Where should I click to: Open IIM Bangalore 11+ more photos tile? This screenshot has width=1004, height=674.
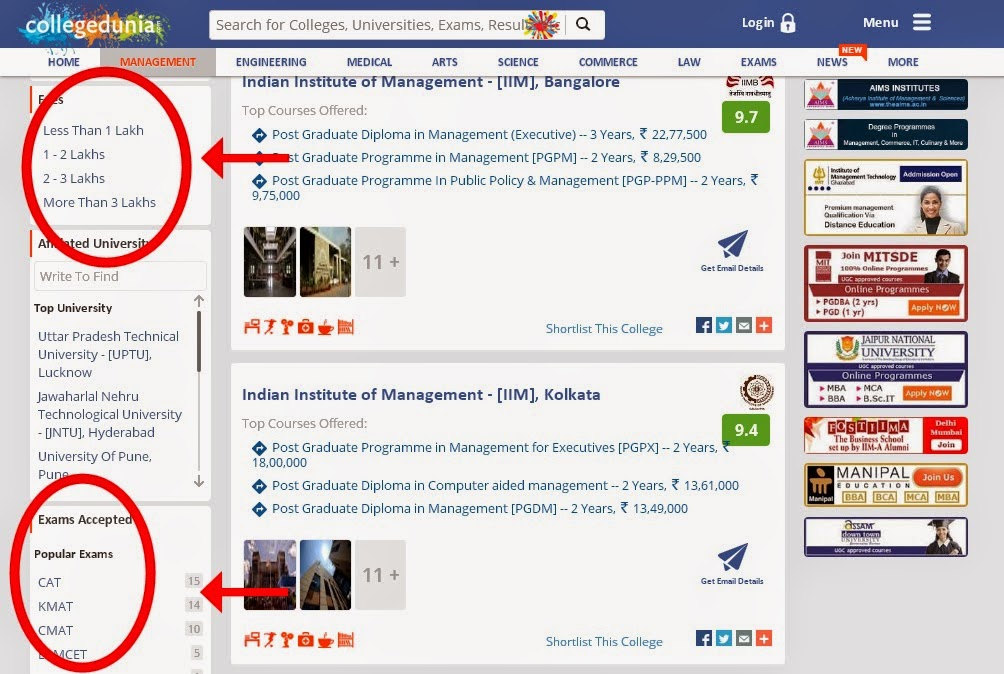[380, 262]
